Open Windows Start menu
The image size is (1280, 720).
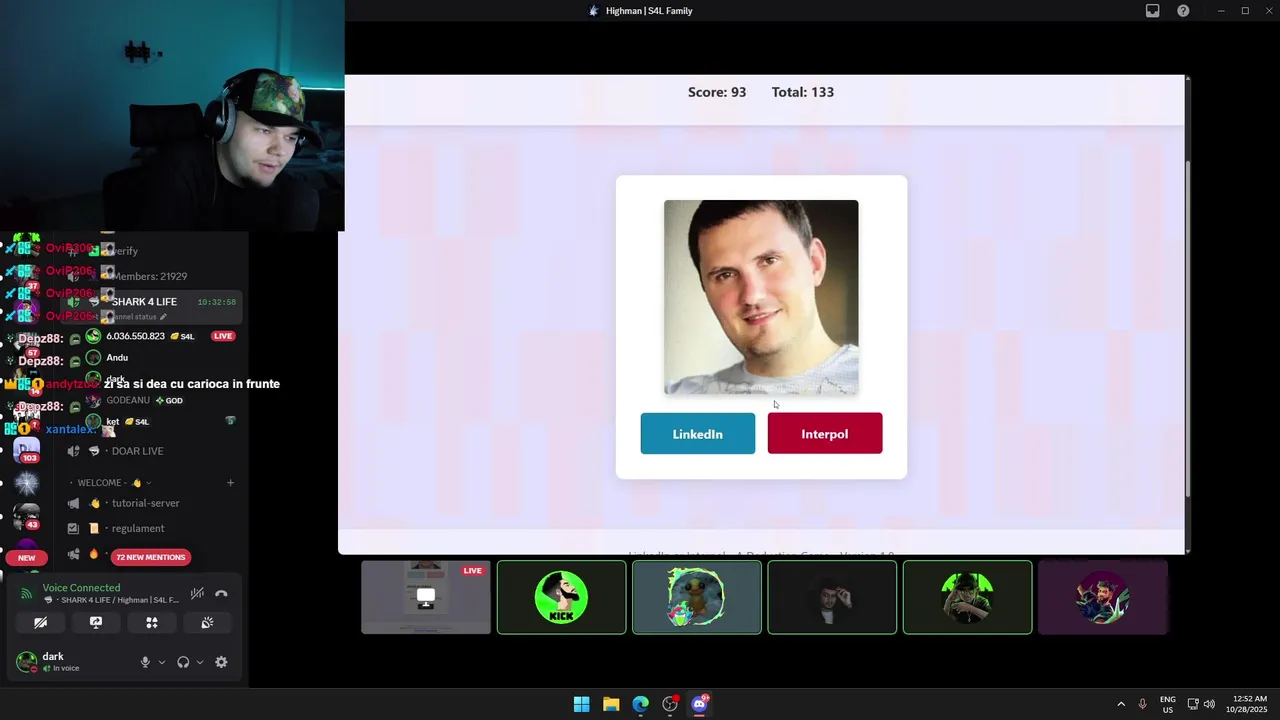(x=581, y=704)
